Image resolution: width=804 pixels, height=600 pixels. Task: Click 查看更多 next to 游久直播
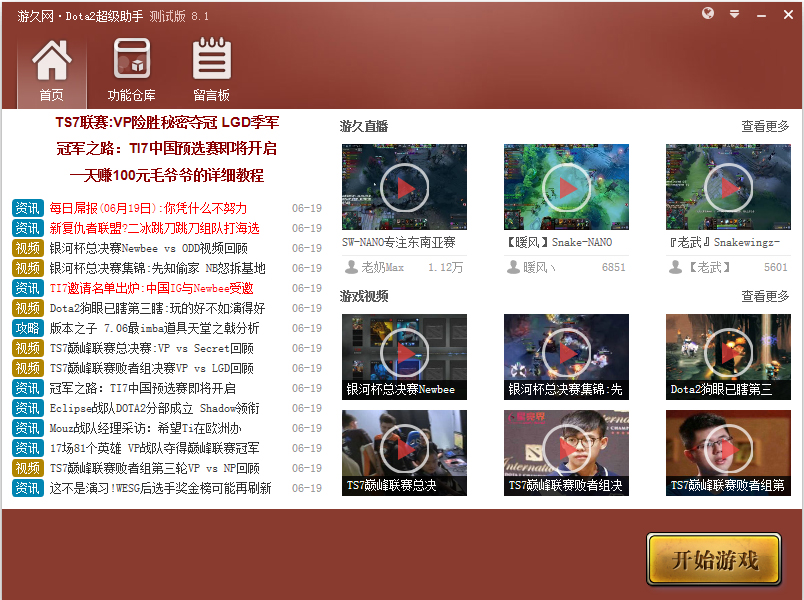click(x=765, y=126)
